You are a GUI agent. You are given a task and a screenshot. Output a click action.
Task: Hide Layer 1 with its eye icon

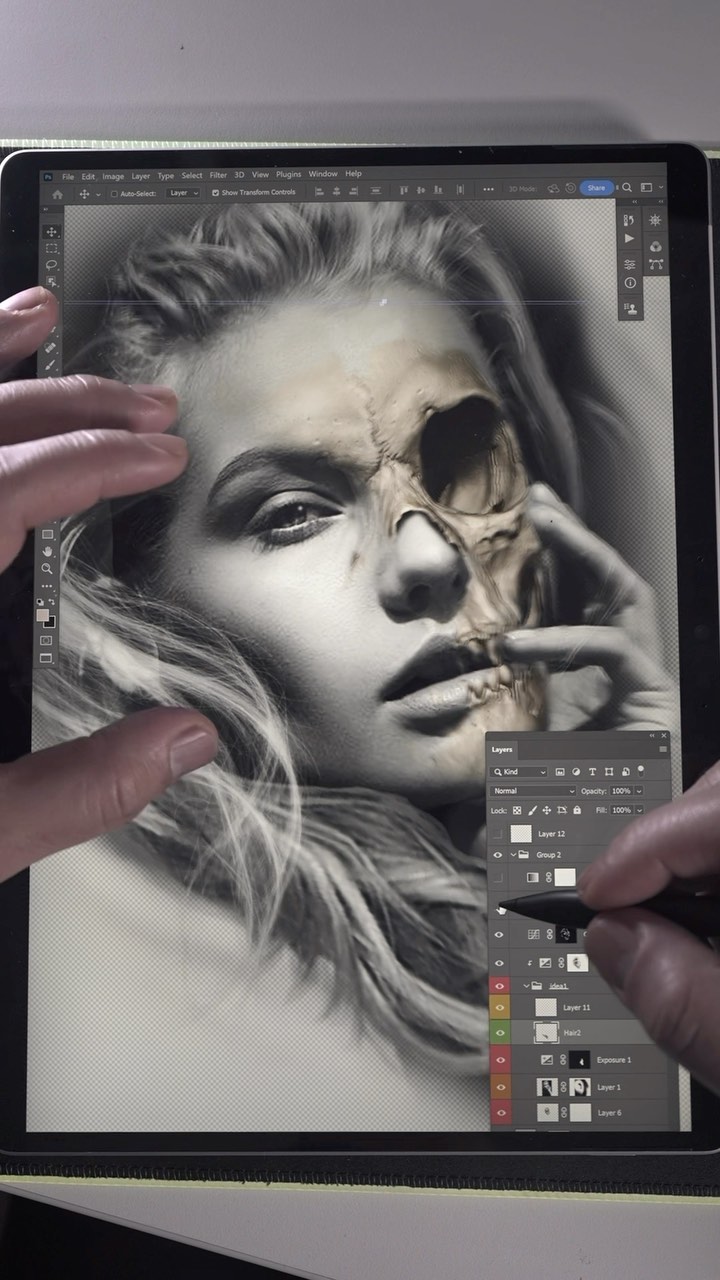point(500,1086)
